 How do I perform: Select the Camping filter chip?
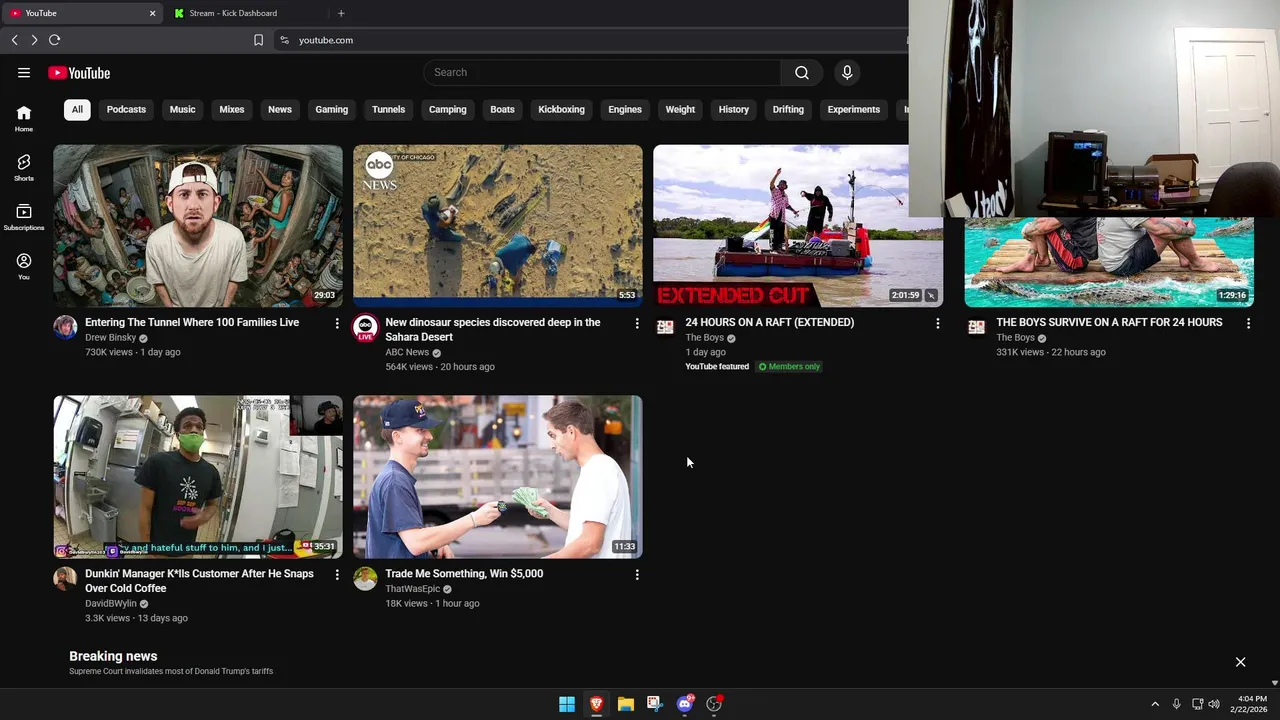[448, 109]
